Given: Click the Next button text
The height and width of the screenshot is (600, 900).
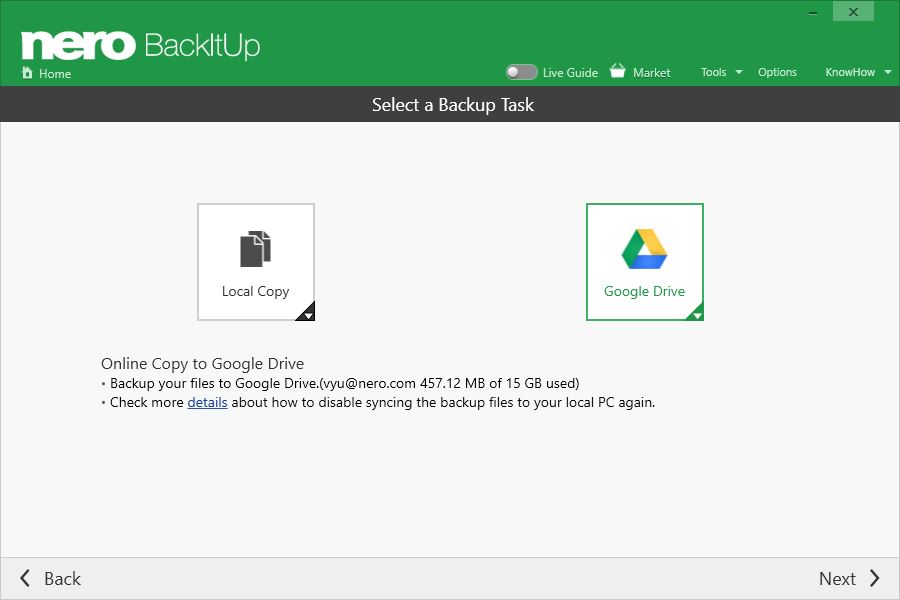Looking at the screenshot, I should [837, 578].
